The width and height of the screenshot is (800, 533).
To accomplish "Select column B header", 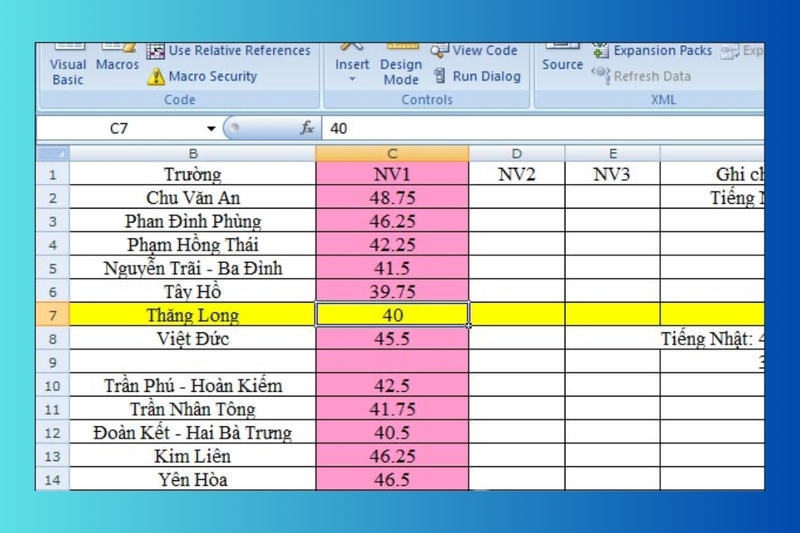I will coord(192,154).
